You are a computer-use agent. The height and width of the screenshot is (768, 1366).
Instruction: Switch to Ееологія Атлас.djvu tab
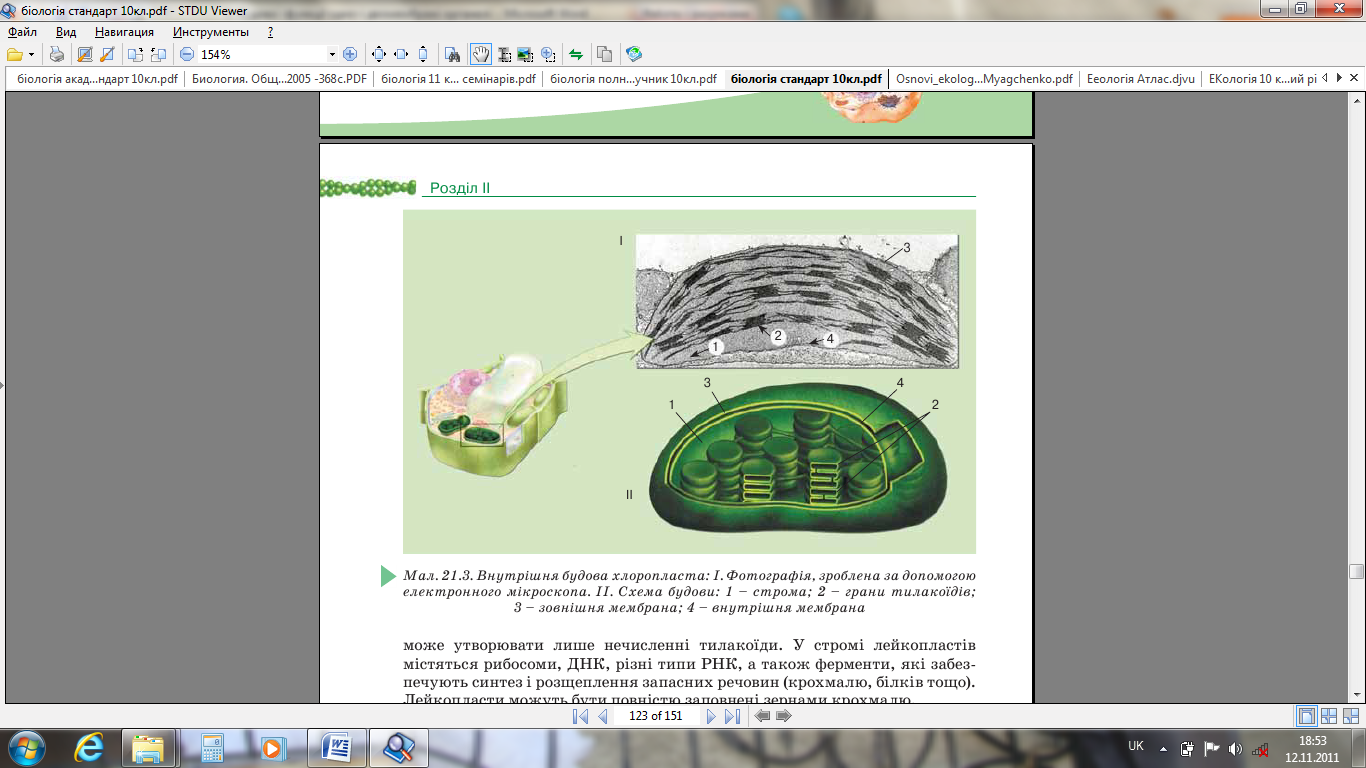click(x=1141, y=79)
